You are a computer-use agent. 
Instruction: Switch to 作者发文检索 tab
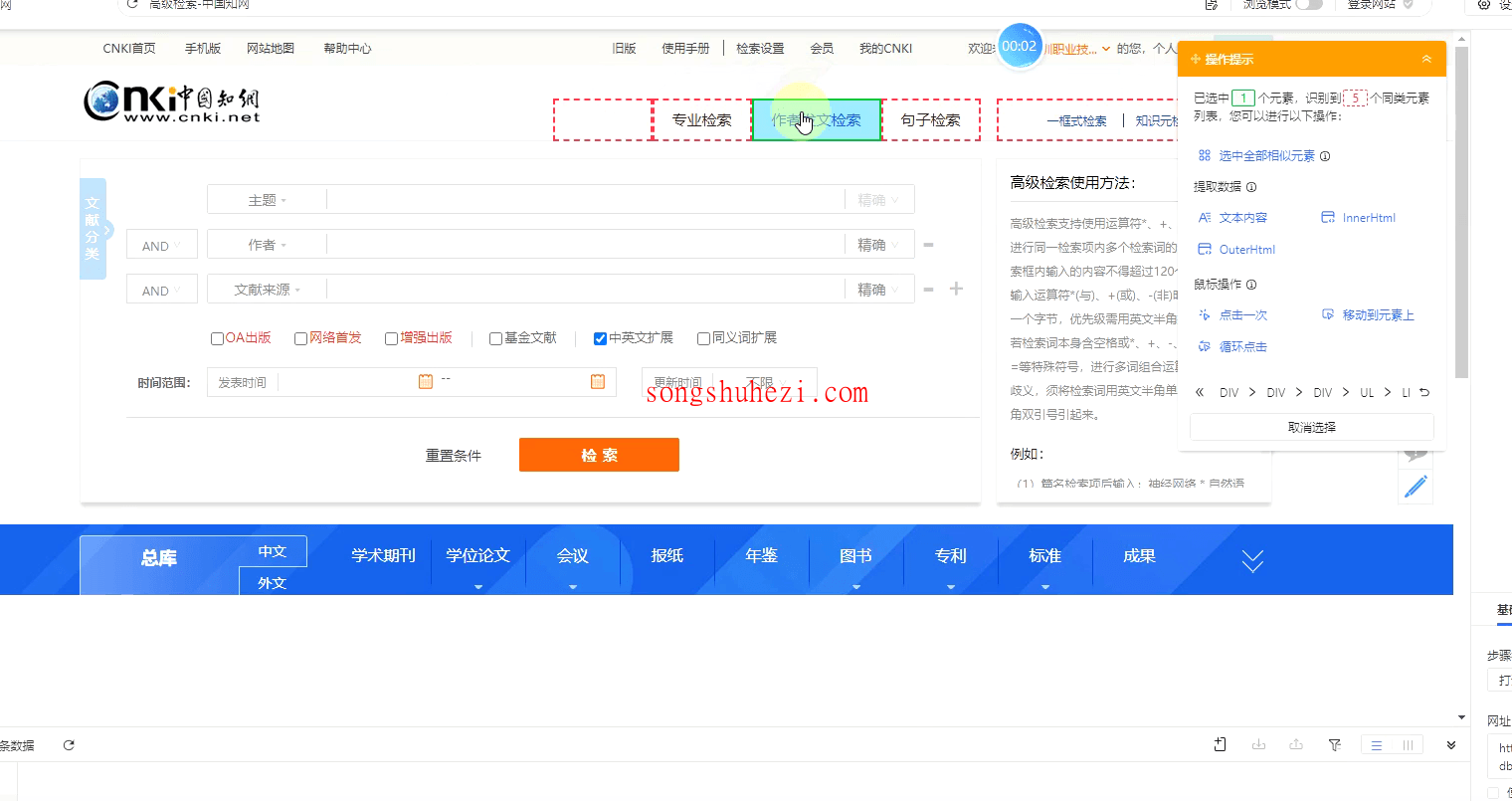pos(817,120)
